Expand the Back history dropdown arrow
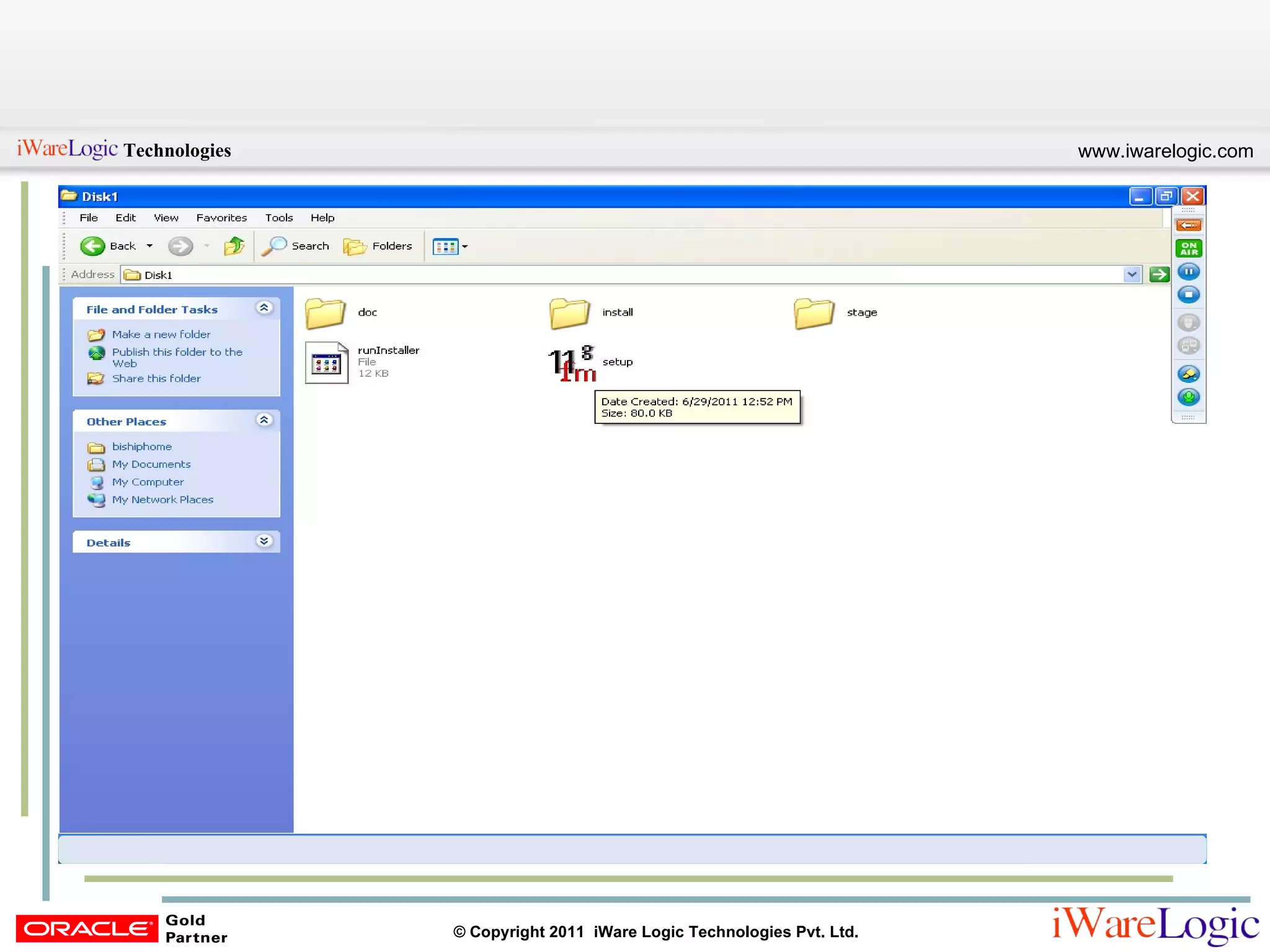Screen dimensions: 1270x952 [149, 246]
